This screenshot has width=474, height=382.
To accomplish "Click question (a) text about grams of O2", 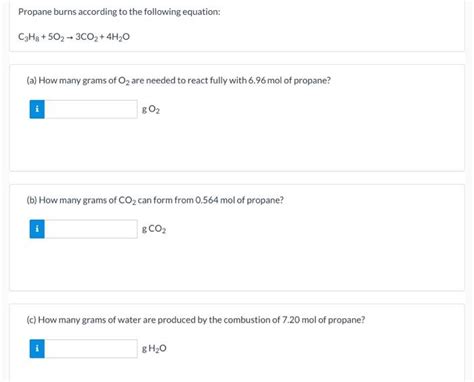I will coord(179,81).
